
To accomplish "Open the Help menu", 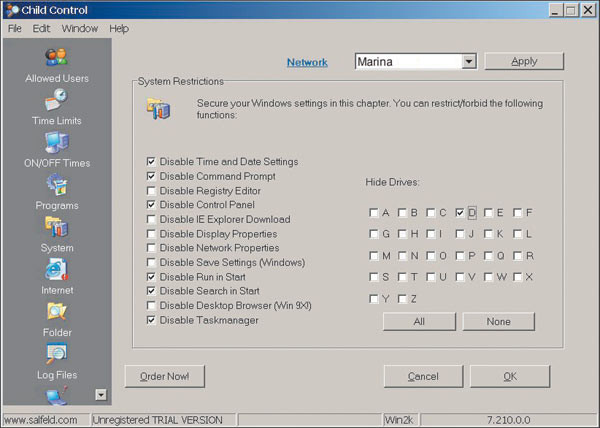I will click(119, 28).
